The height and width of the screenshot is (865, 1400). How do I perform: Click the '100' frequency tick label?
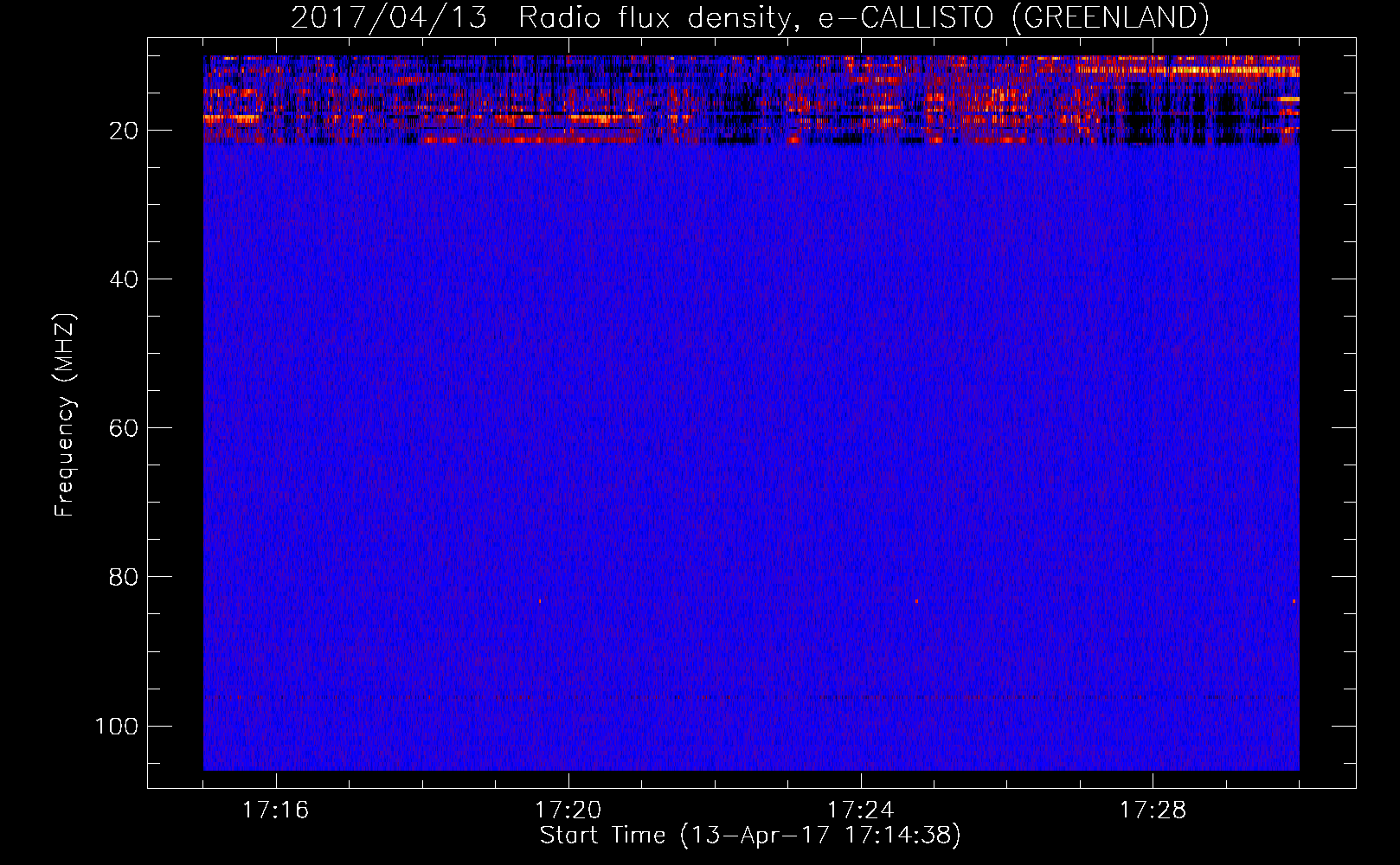(x=117, y=726)
